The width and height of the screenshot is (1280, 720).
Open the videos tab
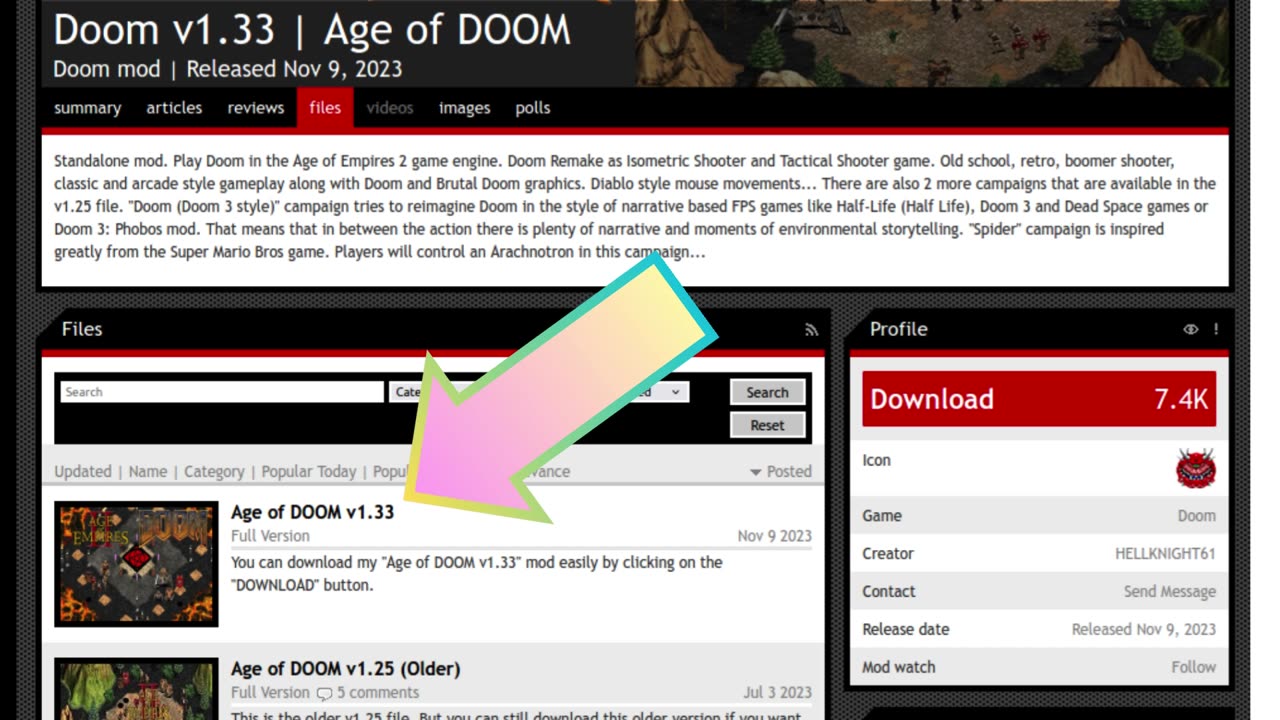(389, 108)
